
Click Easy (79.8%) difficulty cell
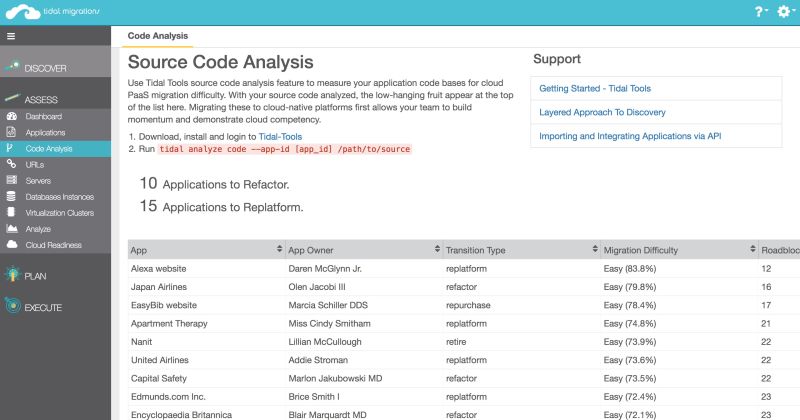point(680,287)
